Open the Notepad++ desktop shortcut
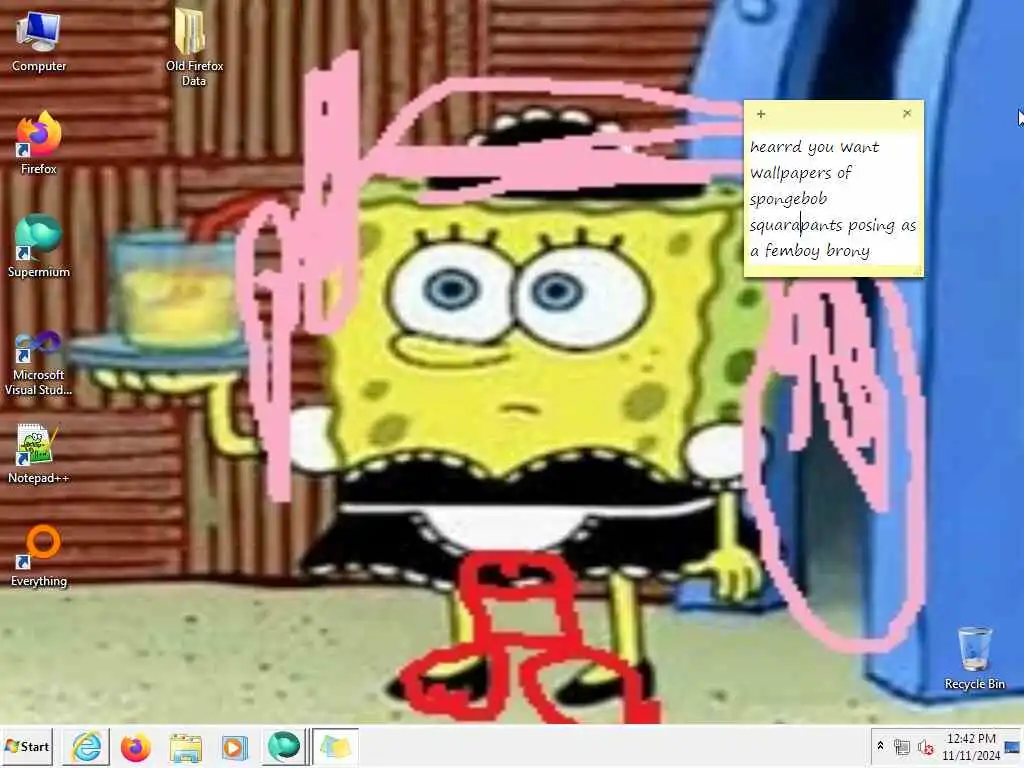Image resolution: width=1024 pixels, height=768 pixels. click(39, 453)
